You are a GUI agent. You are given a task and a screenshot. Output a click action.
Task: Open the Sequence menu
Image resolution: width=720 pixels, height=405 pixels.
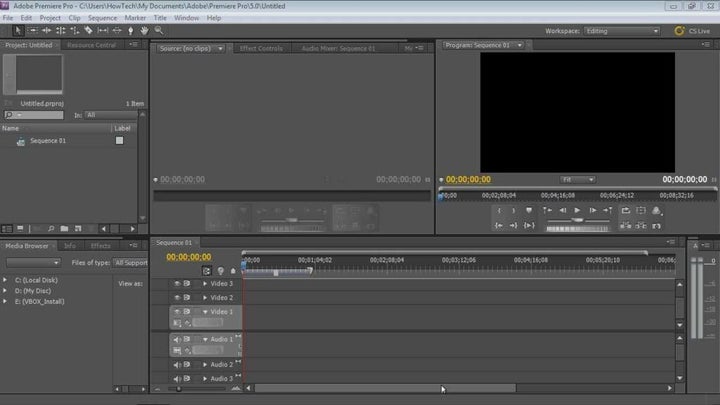101,18
